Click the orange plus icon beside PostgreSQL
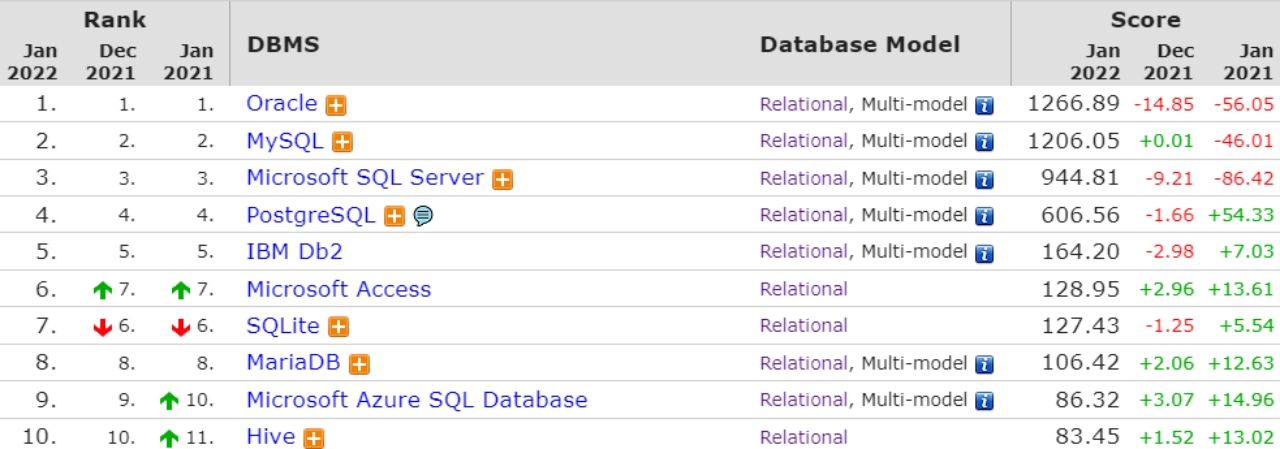Image resolution: width=1280 pixels, height=449 pixels. tap(394, 216)
